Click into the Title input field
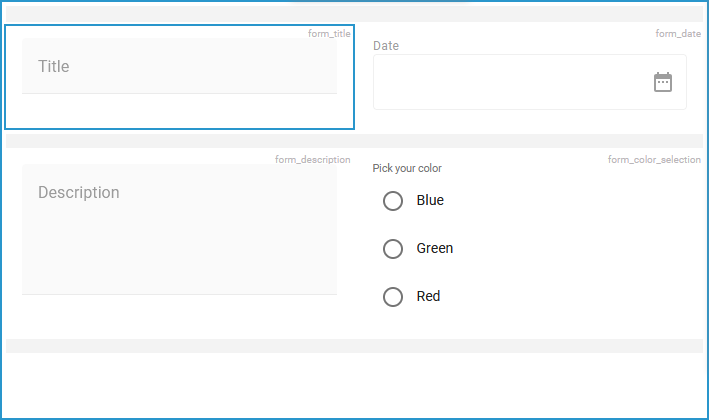This screenshot has width=709, height=420. point(179,66)
